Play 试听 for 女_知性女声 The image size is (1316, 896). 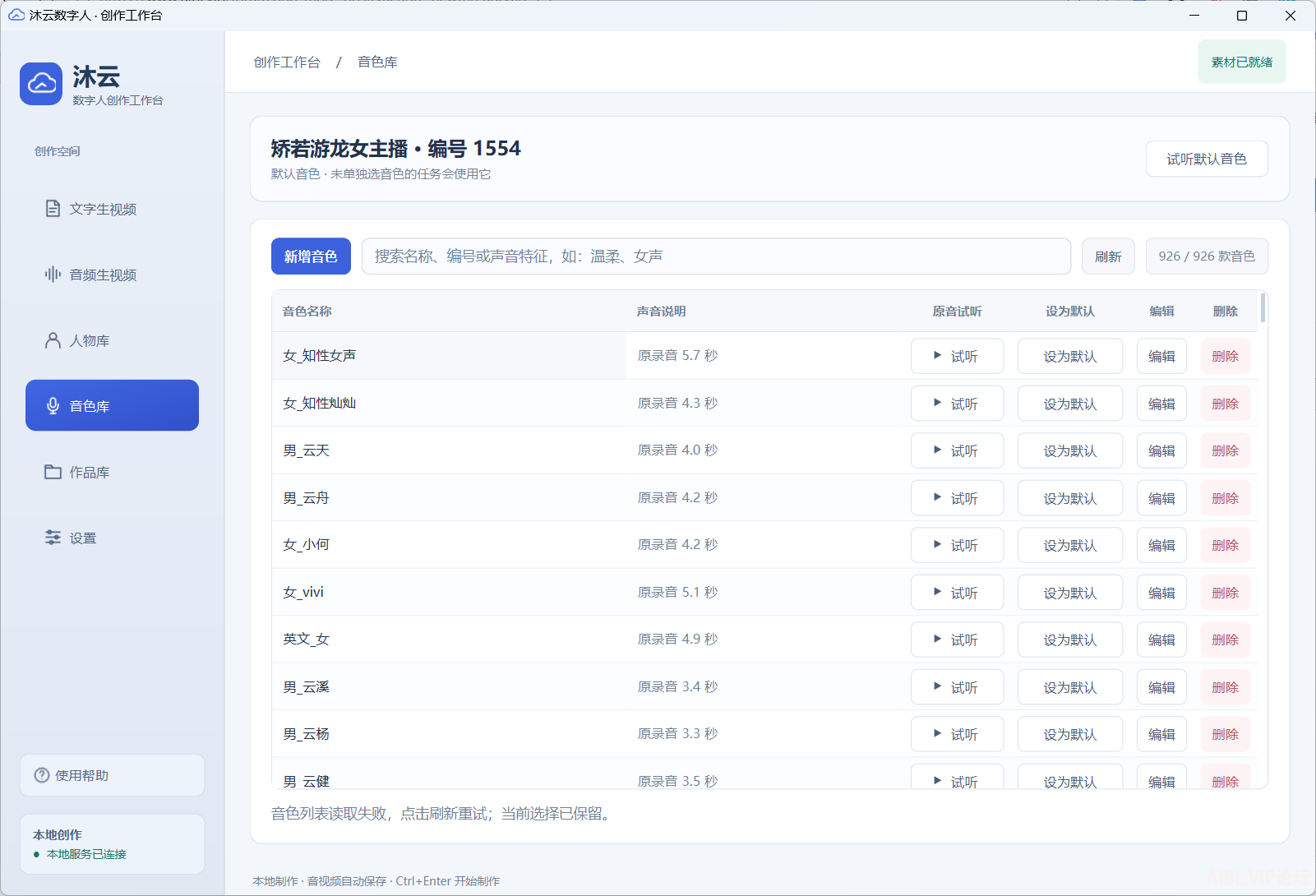(957, 356)
